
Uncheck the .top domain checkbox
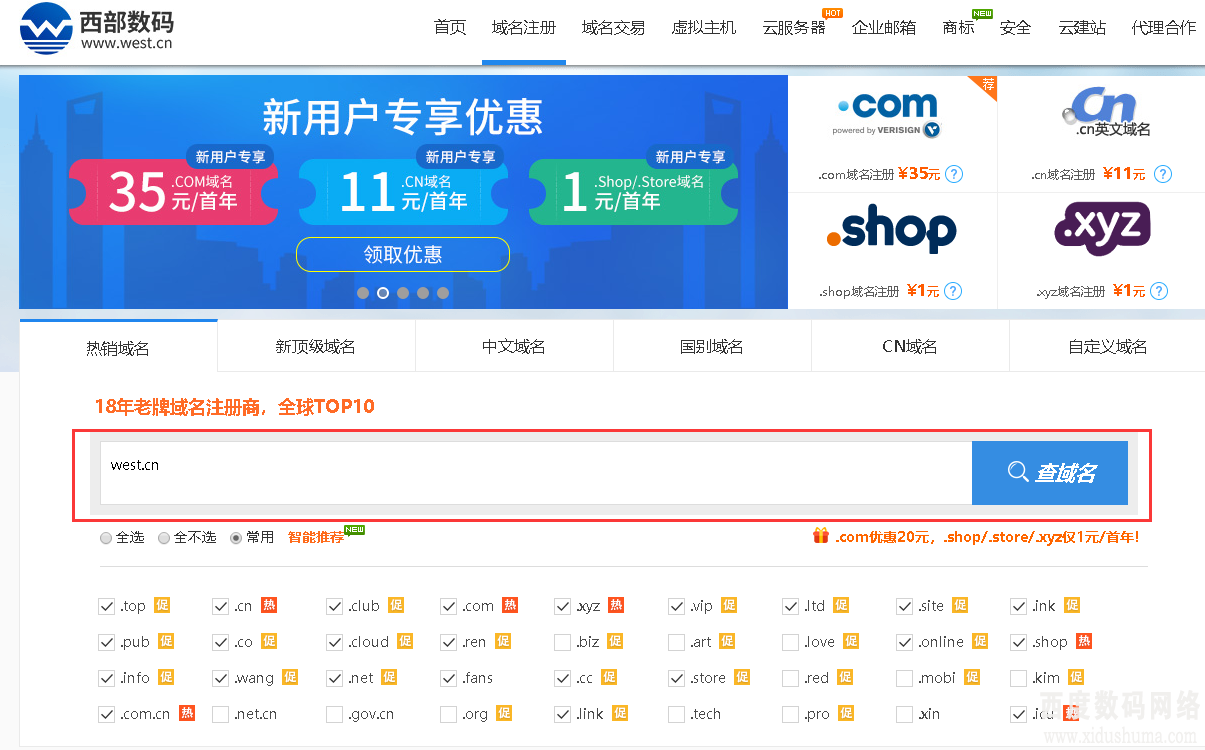[x=107, y=606]
